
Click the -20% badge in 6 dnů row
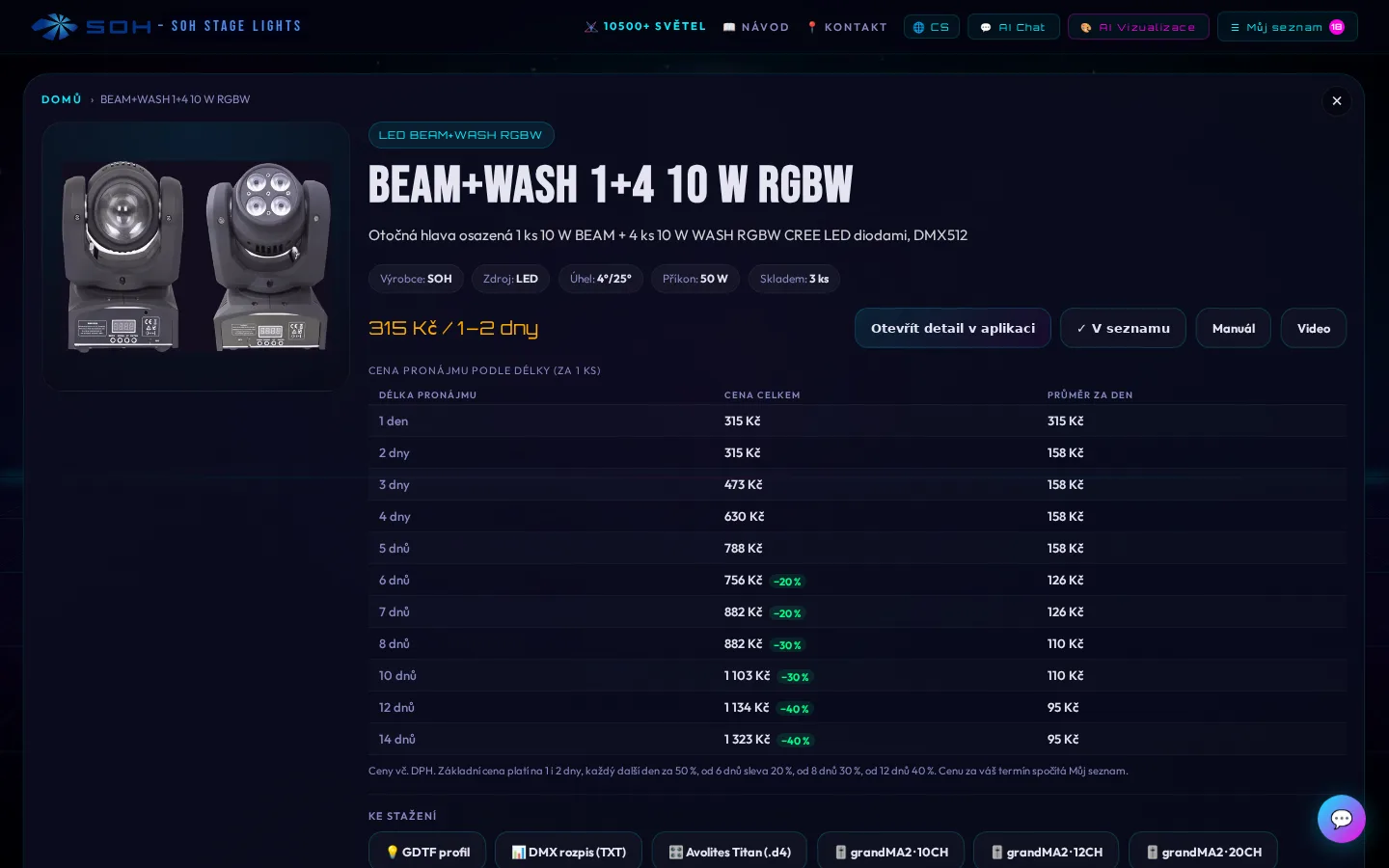click(787, 582)
